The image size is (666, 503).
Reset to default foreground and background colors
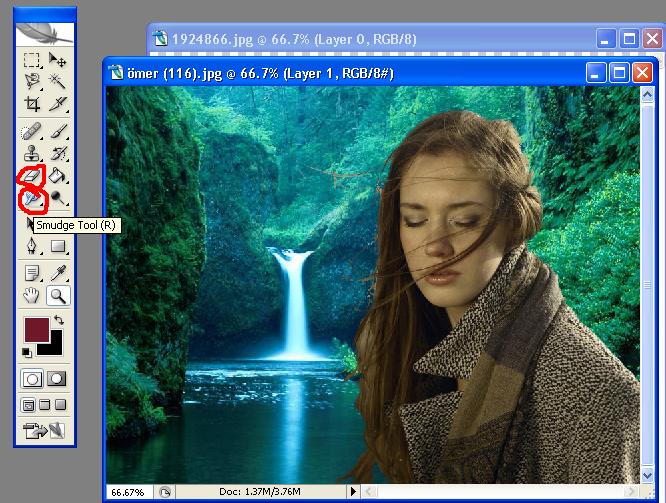(x=26, y=352)
